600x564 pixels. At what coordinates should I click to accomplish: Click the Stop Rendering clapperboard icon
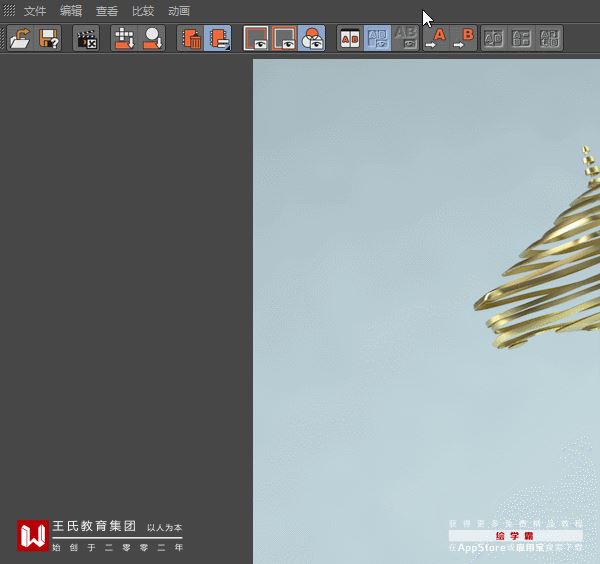pyautogui.click(x=86, y=38)
